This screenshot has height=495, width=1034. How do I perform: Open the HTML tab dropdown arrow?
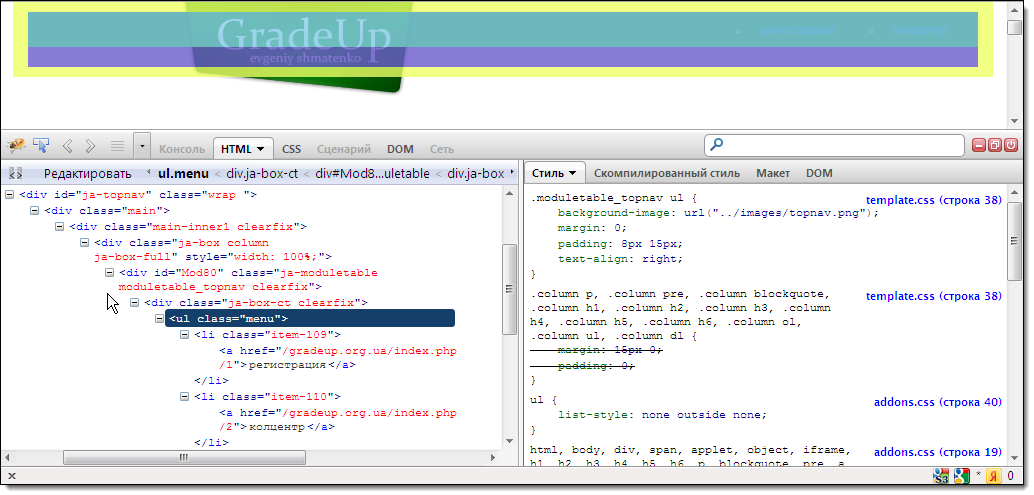click(x=261, y=149)
